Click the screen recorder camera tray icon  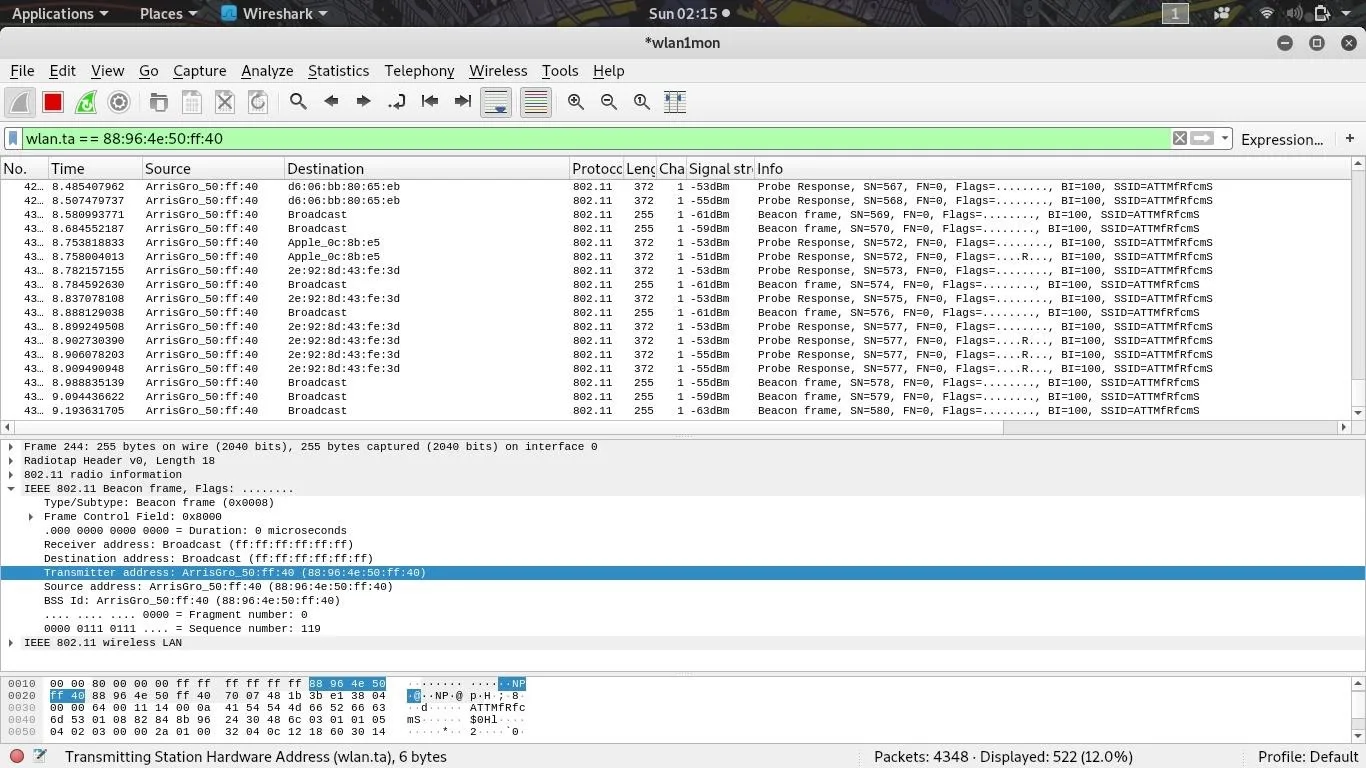coord(1222,13)
